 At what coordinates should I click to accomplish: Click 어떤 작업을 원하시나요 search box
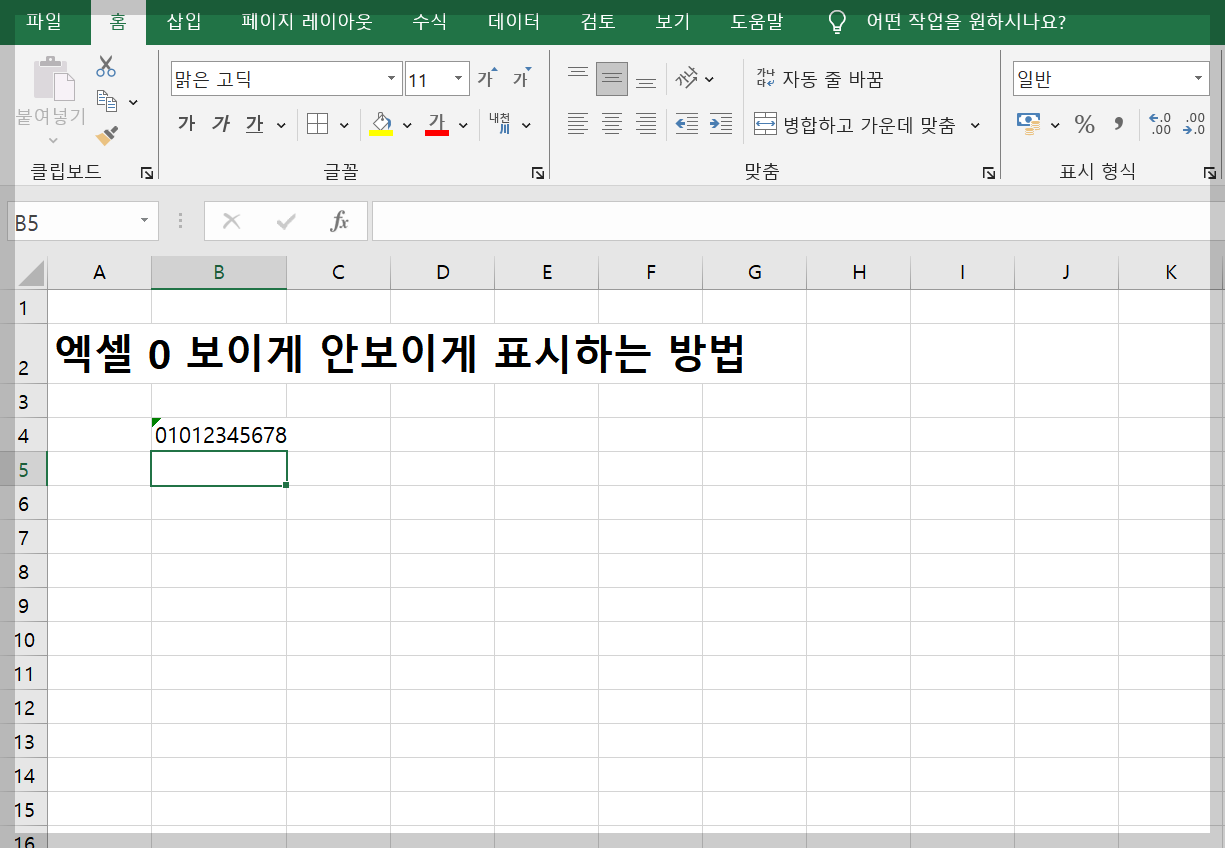tap(965, 22)
